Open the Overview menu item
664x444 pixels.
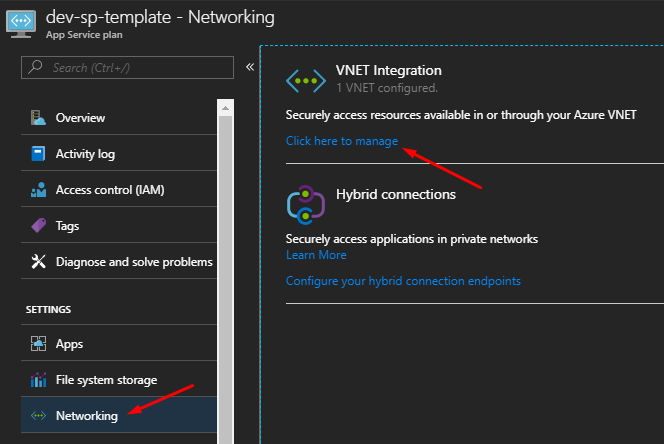coord(80,118)
